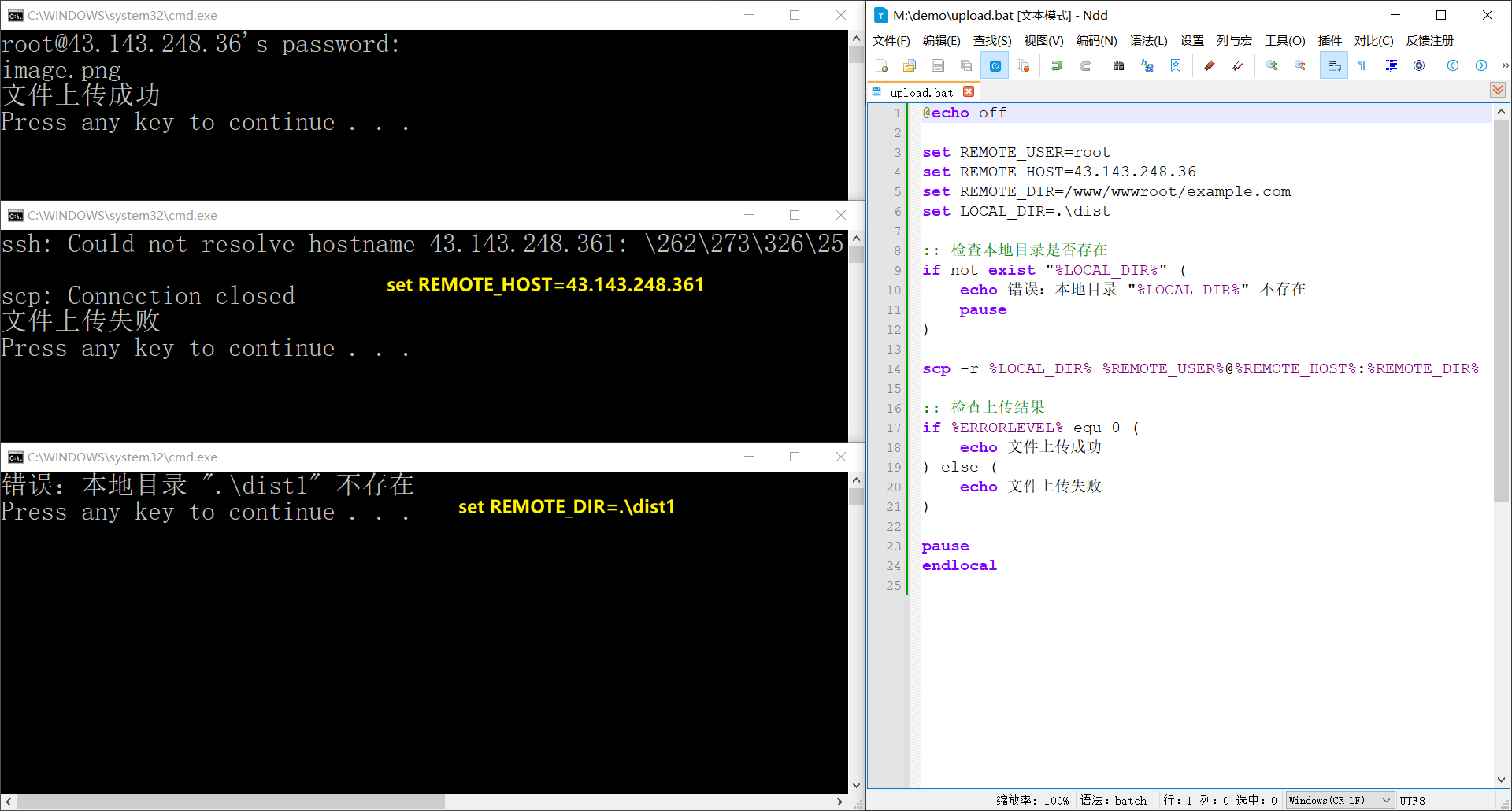Save the upload.bat file
Screen dimensions: 1512x811
[937, 65]
